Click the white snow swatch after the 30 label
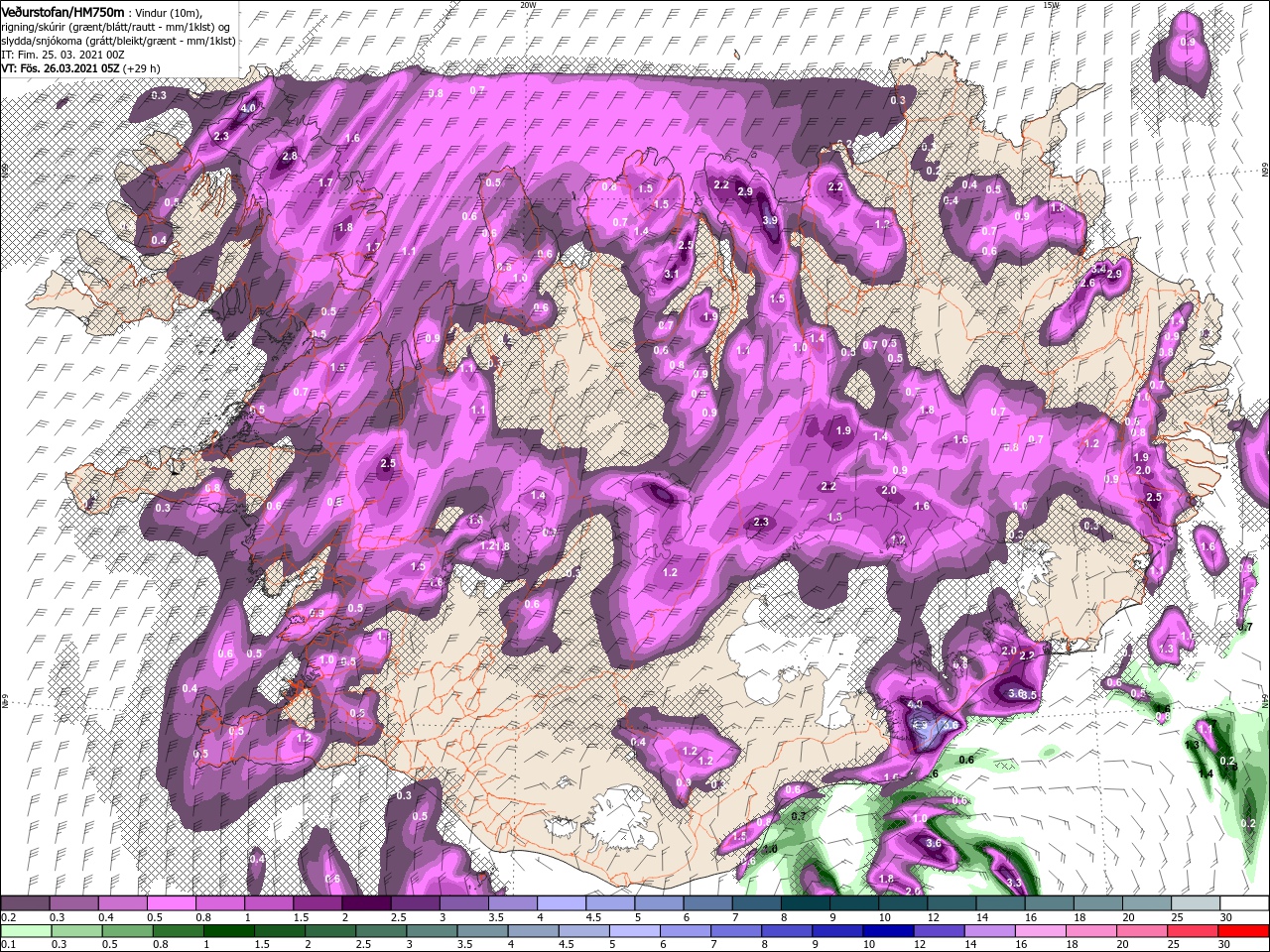The width and height of the screenshot is (1270, 952). click(x=1245, y=903)
